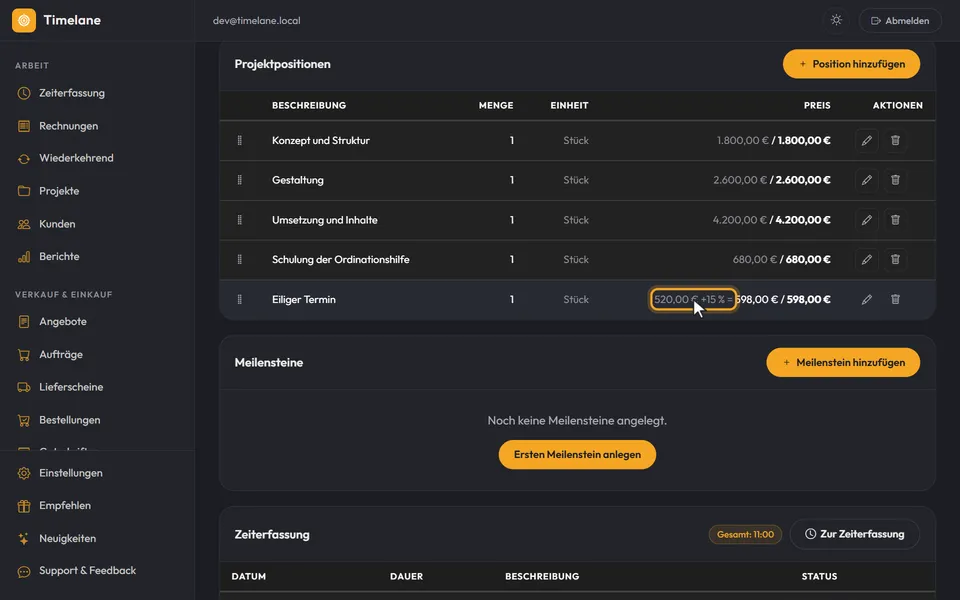This screenshot has width=960, height=600.
Task: Click the Timelane logo icon
Action: (x=24, y=20)
